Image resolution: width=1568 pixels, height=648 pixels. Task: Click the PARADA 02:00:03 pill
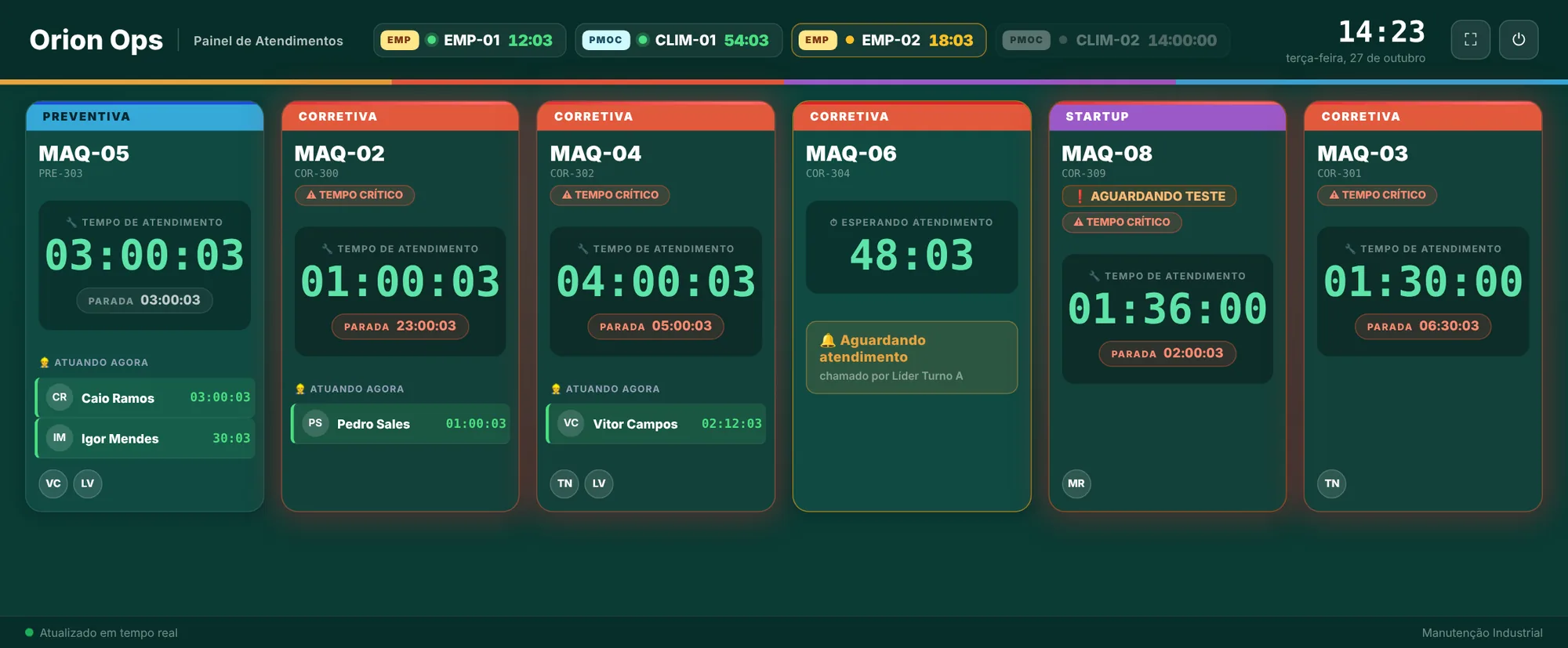pyautogui.click(x=1167, y=353)
